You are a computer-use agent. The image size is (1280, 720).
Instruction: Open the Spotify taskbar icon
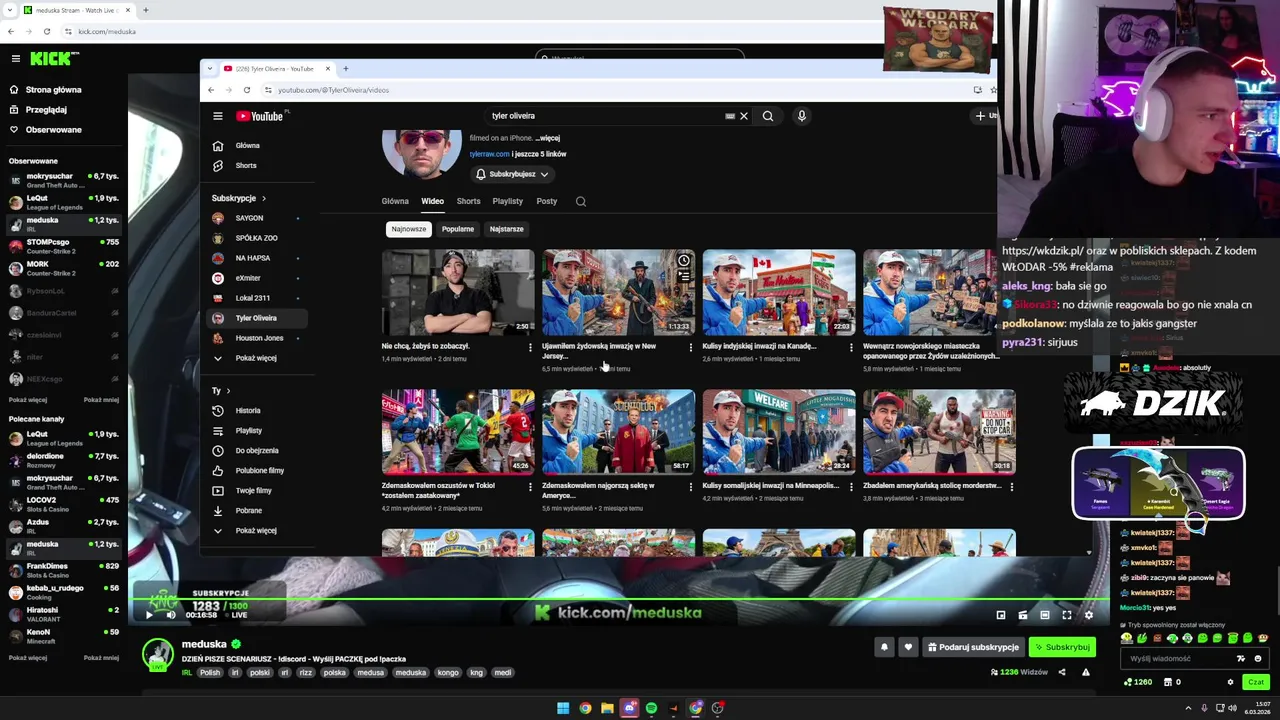651,708
